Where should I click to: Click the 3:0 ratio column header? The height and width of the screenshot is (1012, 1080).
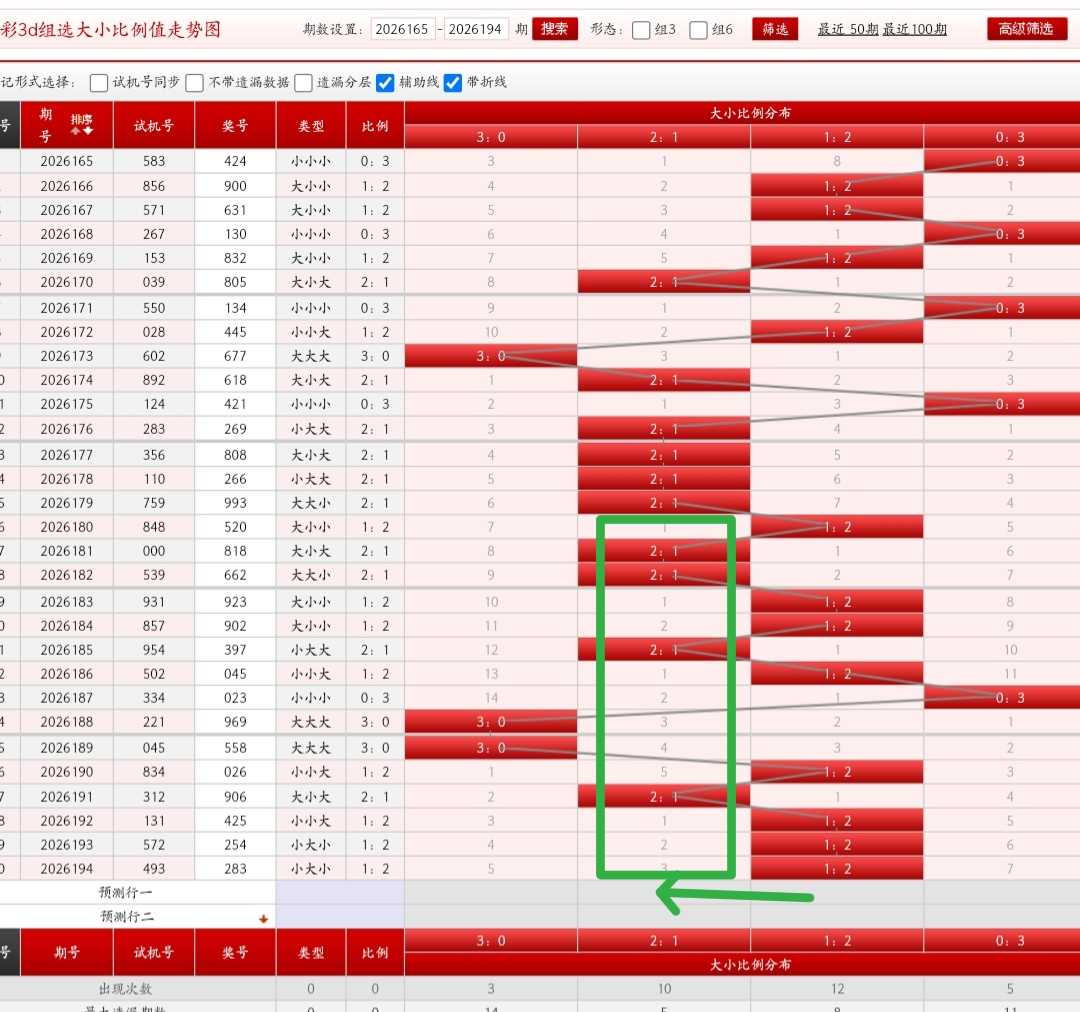(x=491, y=137)
